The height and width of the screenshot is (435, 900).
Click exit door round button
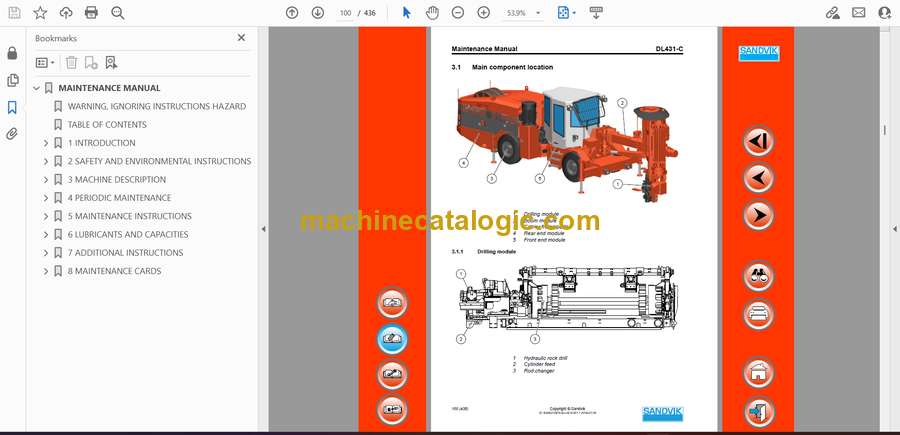click(758, 411)
